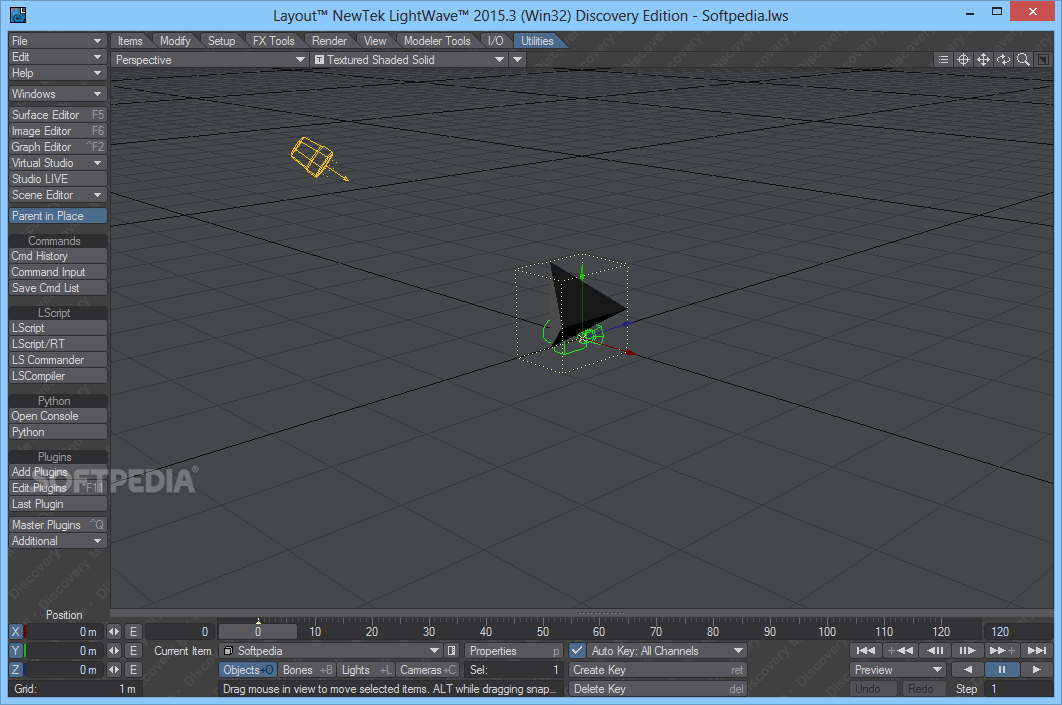Screen dimensions: 1062x705
Task: Click the pause playback button
Action: click(x=1002, y=669)
